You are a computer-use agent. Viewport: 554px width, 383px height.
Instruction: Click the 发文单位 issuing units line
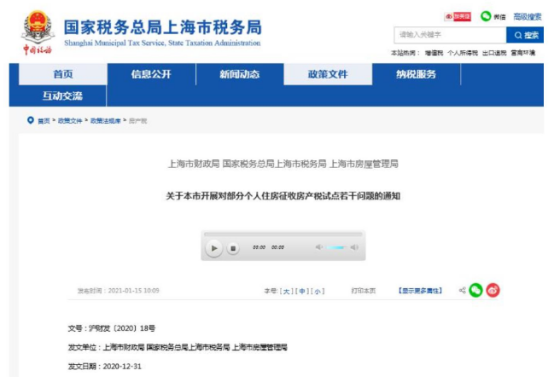point(178,348)
